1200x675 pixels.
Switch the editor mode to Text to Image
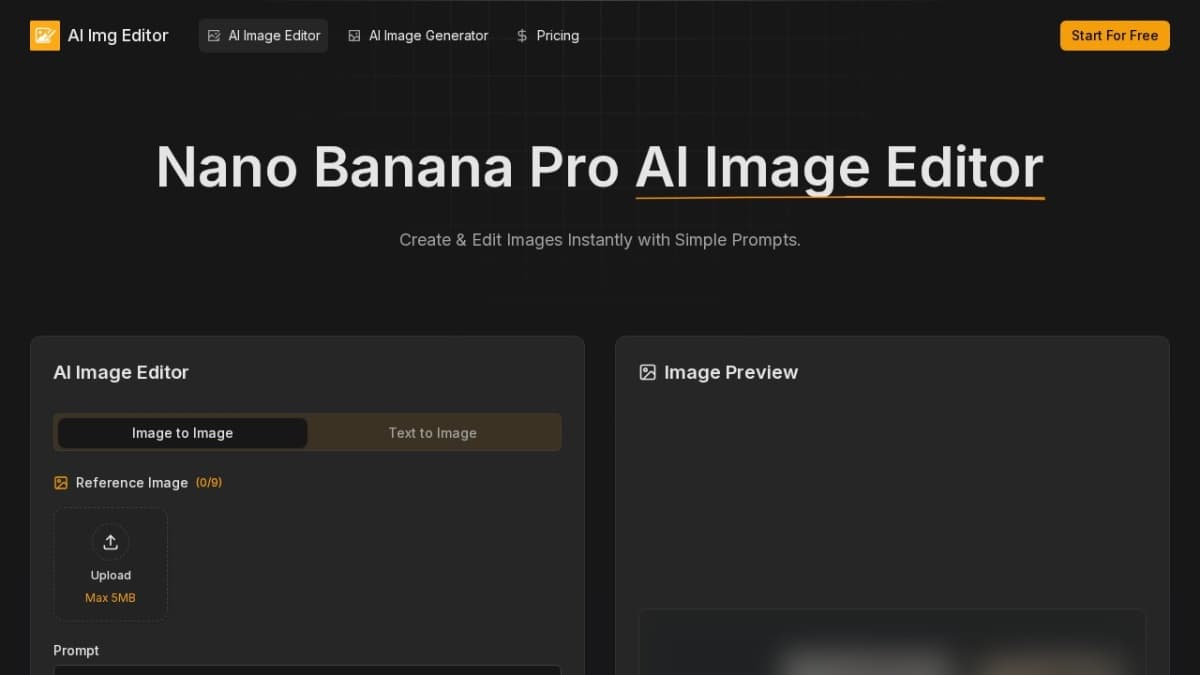click(x=433, y=432)
